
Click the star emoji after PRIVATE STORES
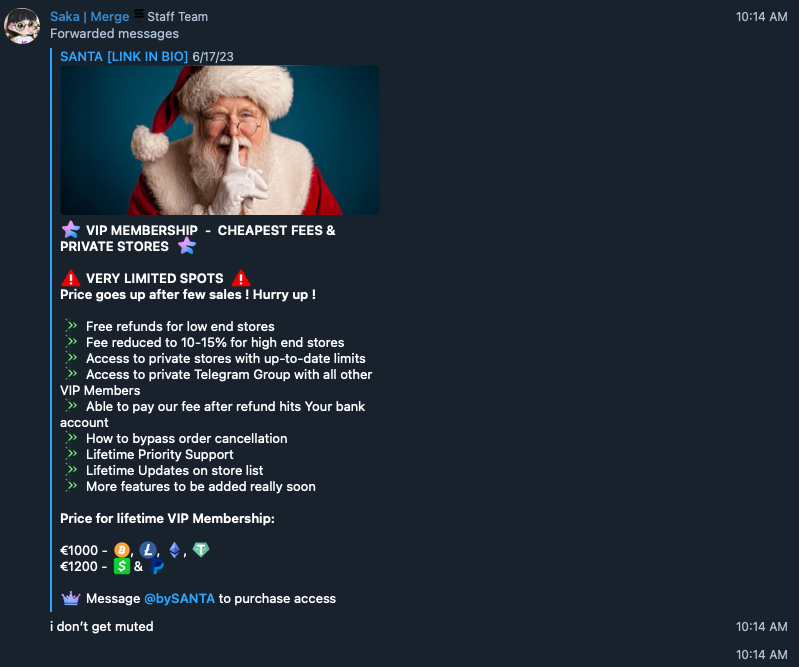(187, 246)
